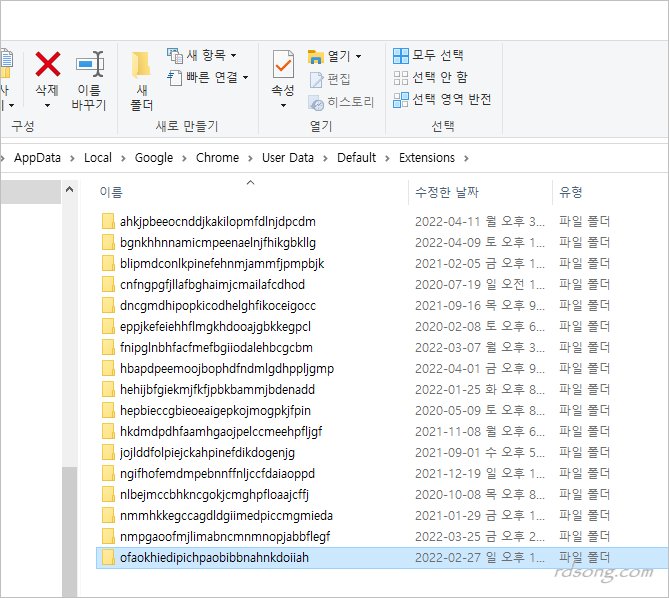
Task: Create a new folder with 새 폴더 icon
Action: [141, 66]
